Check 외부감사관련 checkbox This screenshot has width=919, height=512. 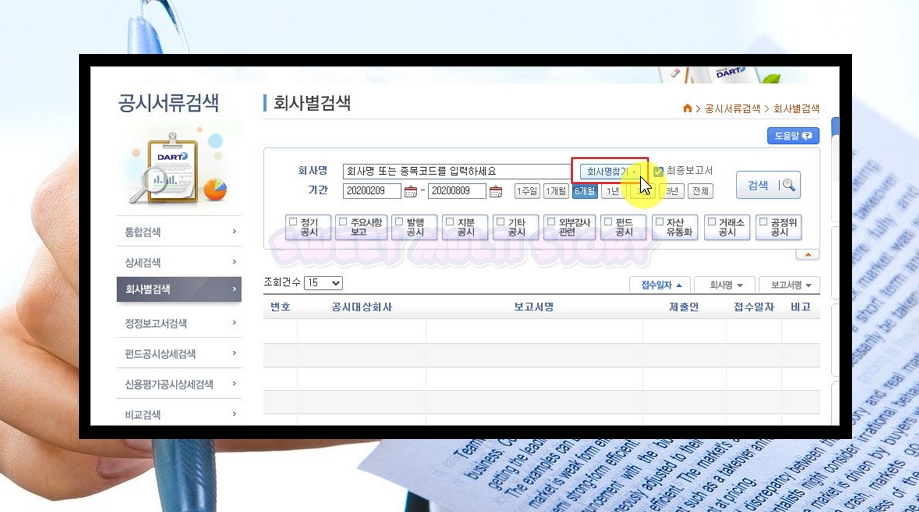[551, 222]
